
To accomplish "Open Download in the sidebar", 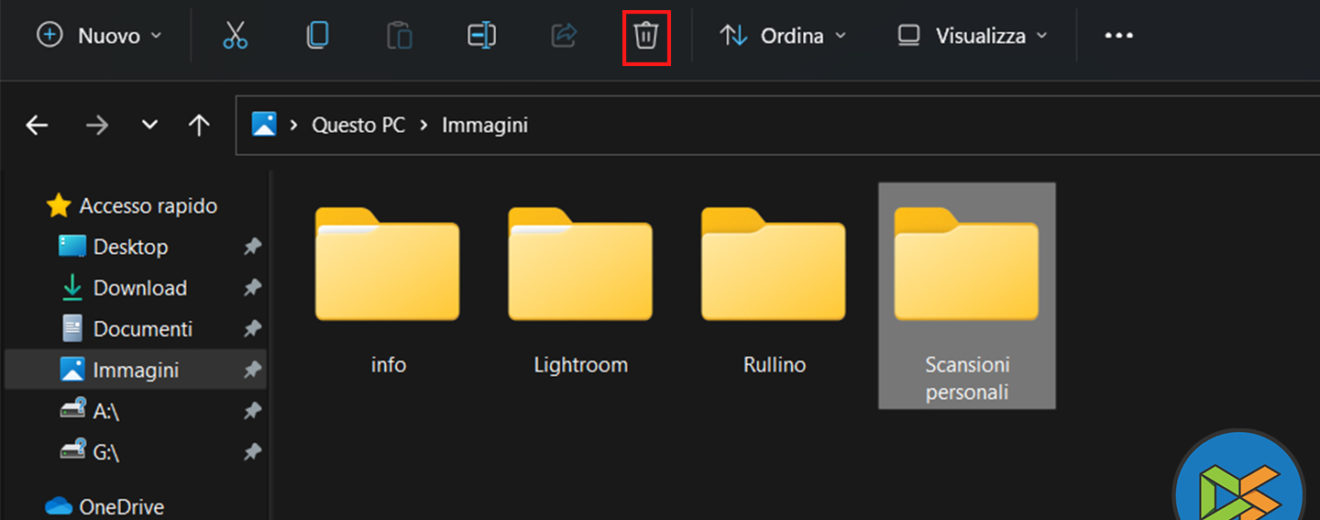I will coord(124,288).
